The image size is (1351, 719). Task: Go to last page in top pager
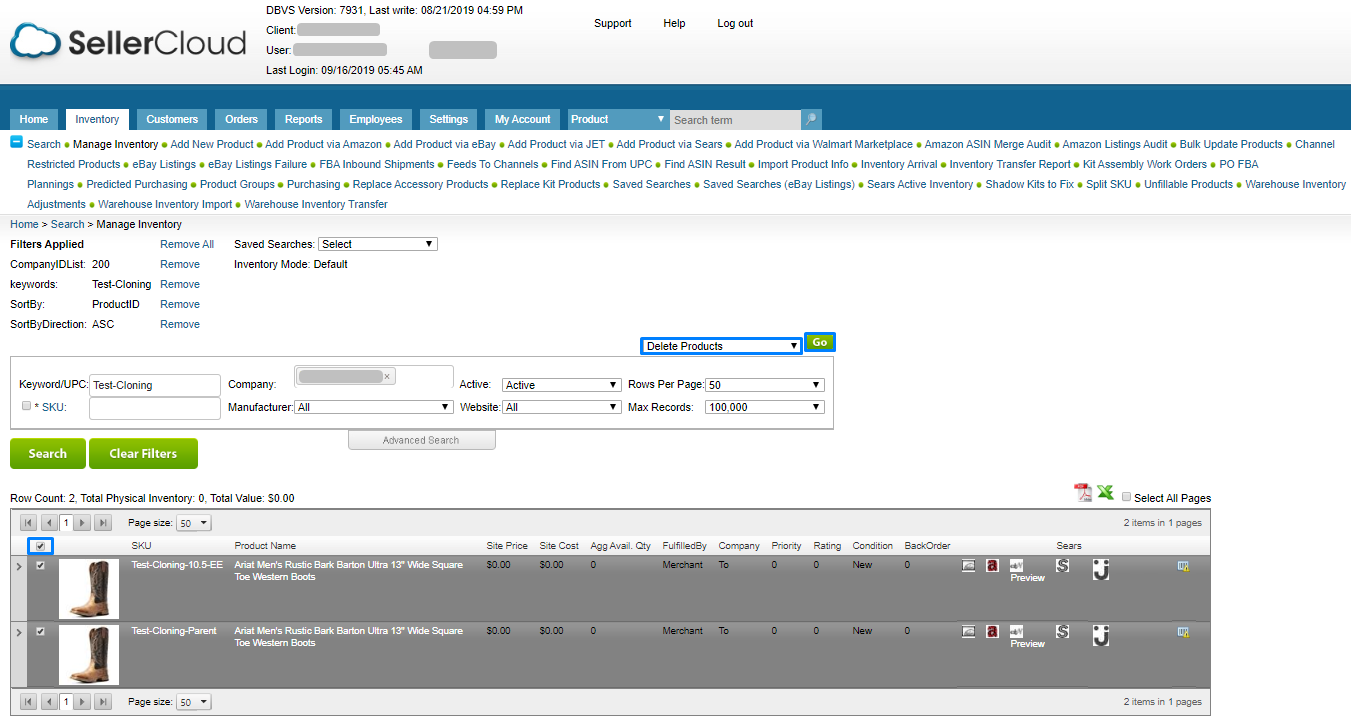pos(103,523)
